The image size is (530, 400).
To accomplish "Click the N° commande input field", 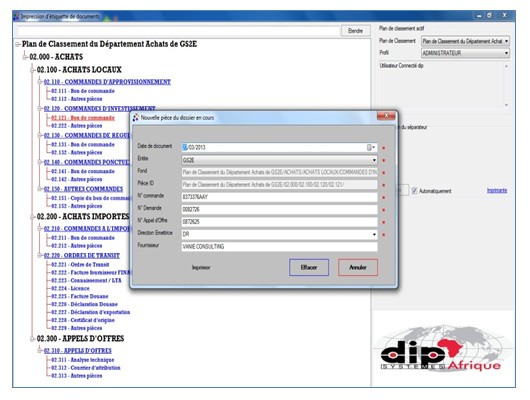I will 279,197.
